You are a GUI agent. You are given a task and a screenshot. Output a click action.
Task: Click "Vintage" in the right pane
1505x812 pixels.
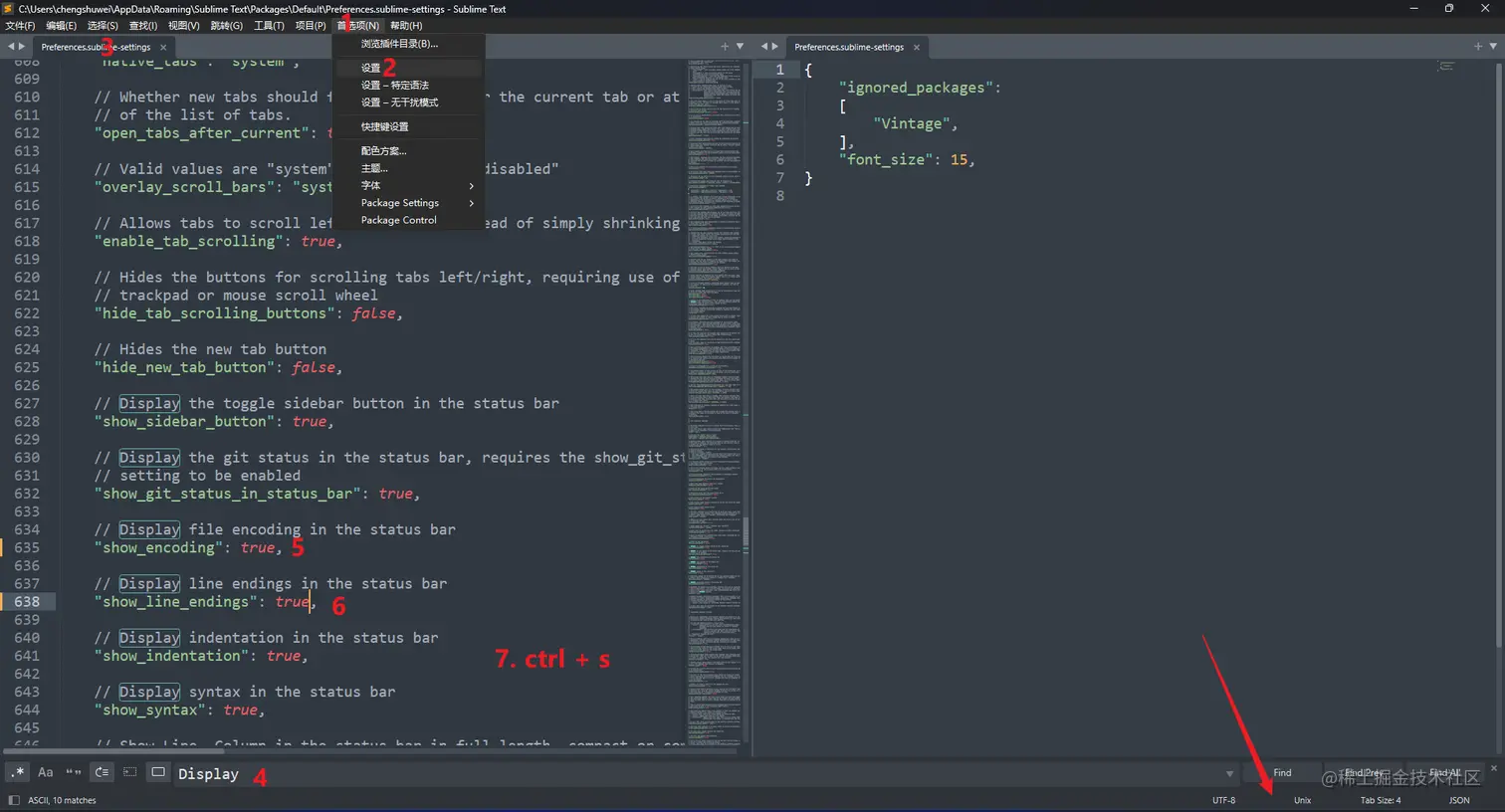(913, 123)
